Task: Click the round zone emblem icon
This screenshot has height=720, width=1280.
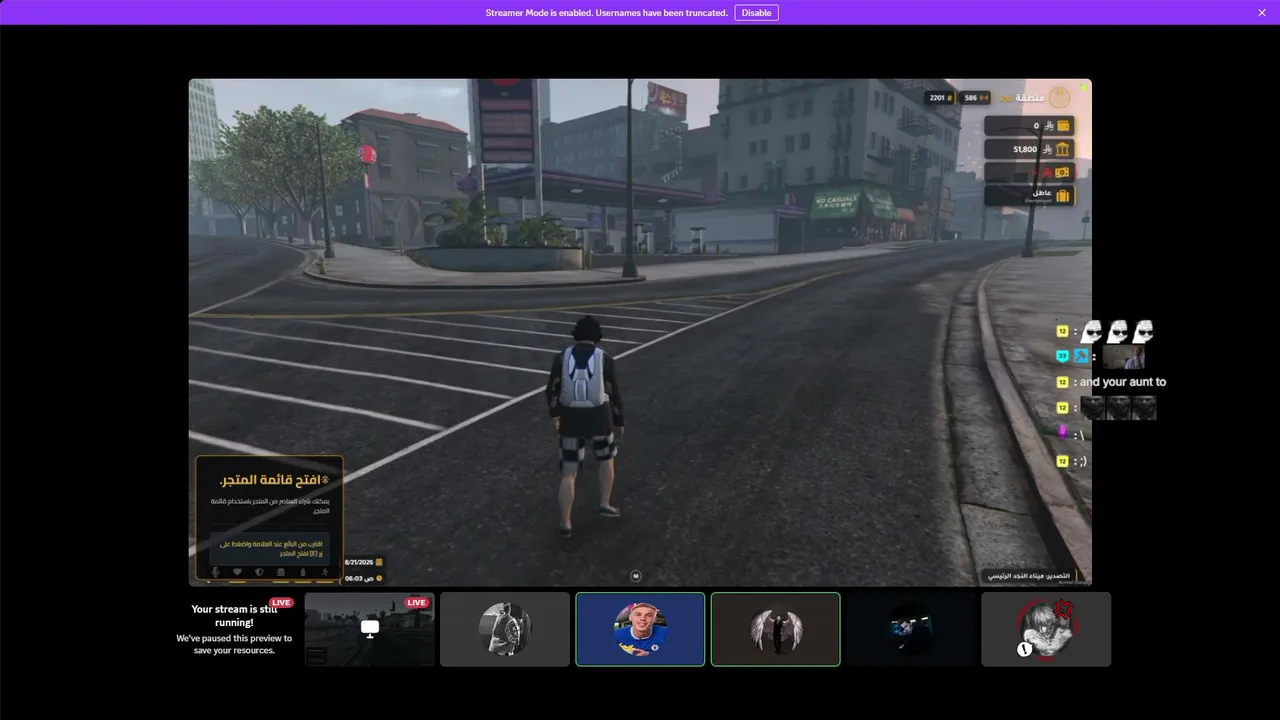Action: point(1060,97)
